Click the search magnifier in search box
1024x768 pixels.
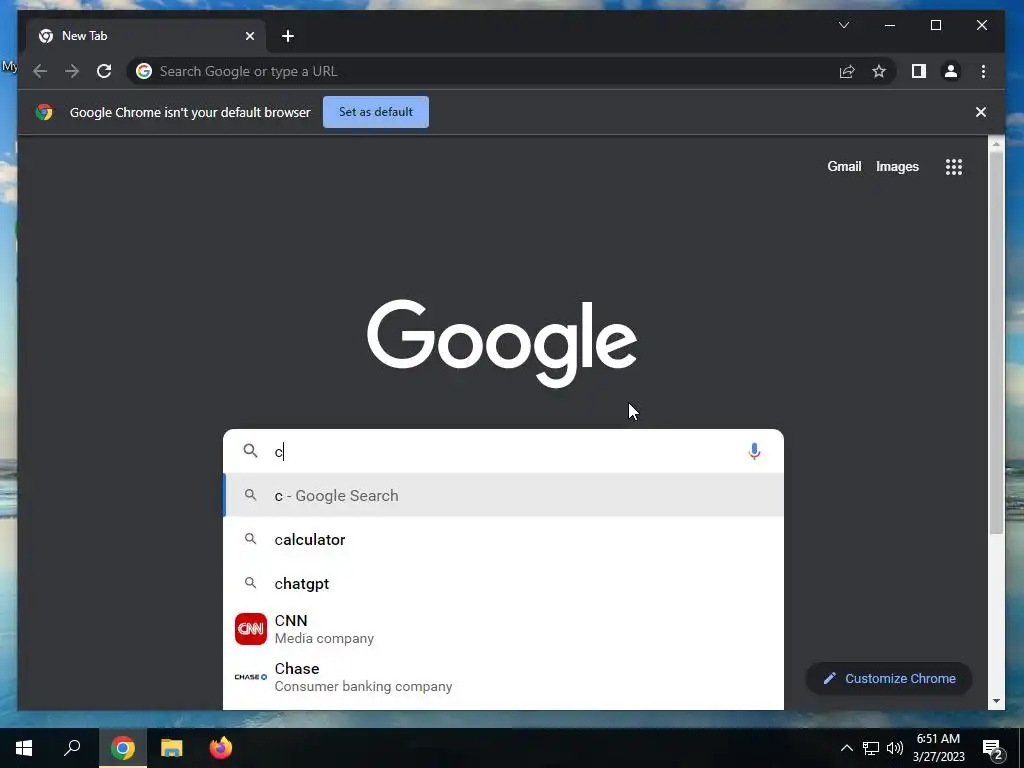pyautogui.click(x=251, y=451)
